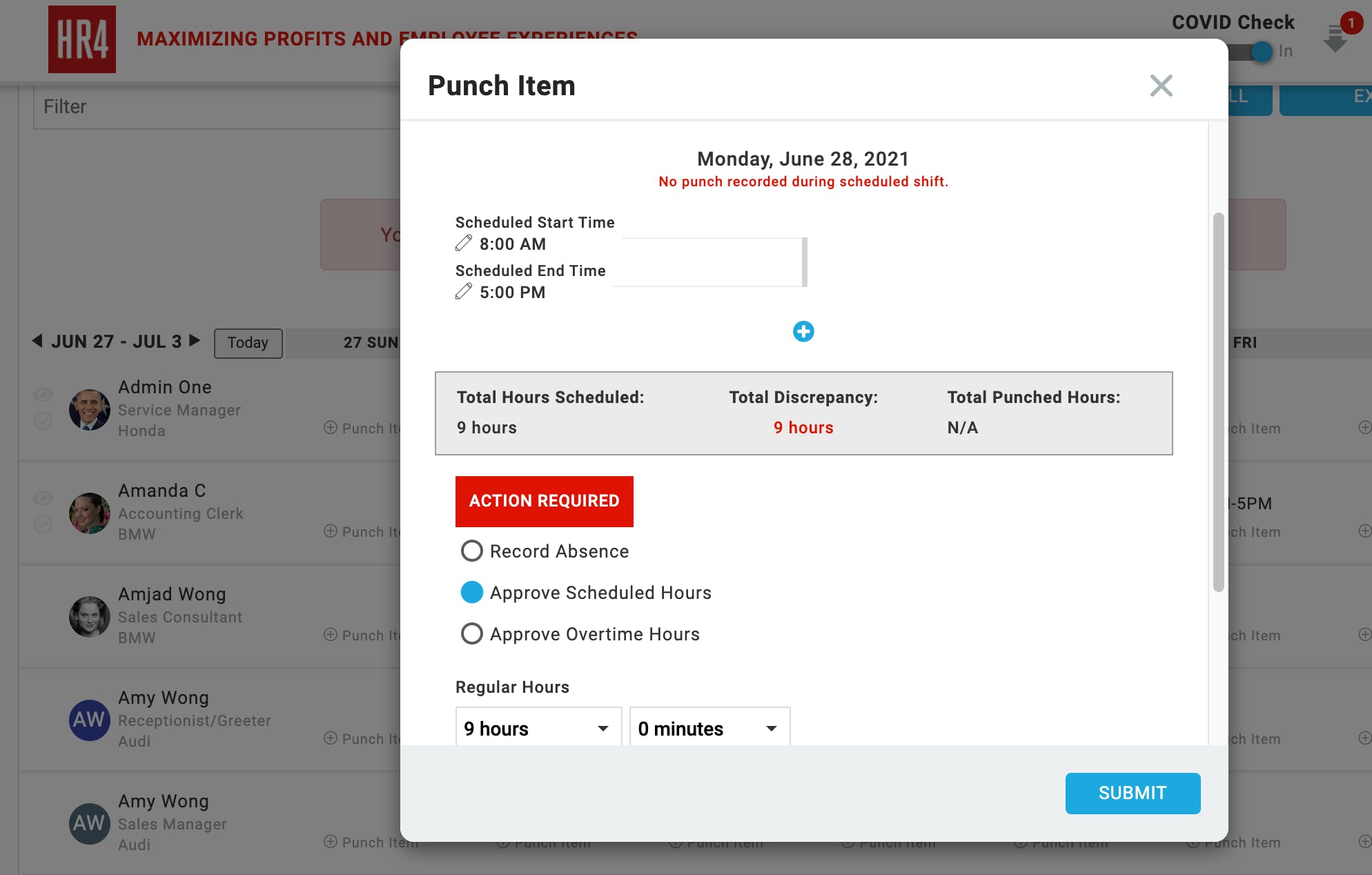Click the dialog's vertical scrollbar
1372x875 pixels.
tap(1218, 402)
